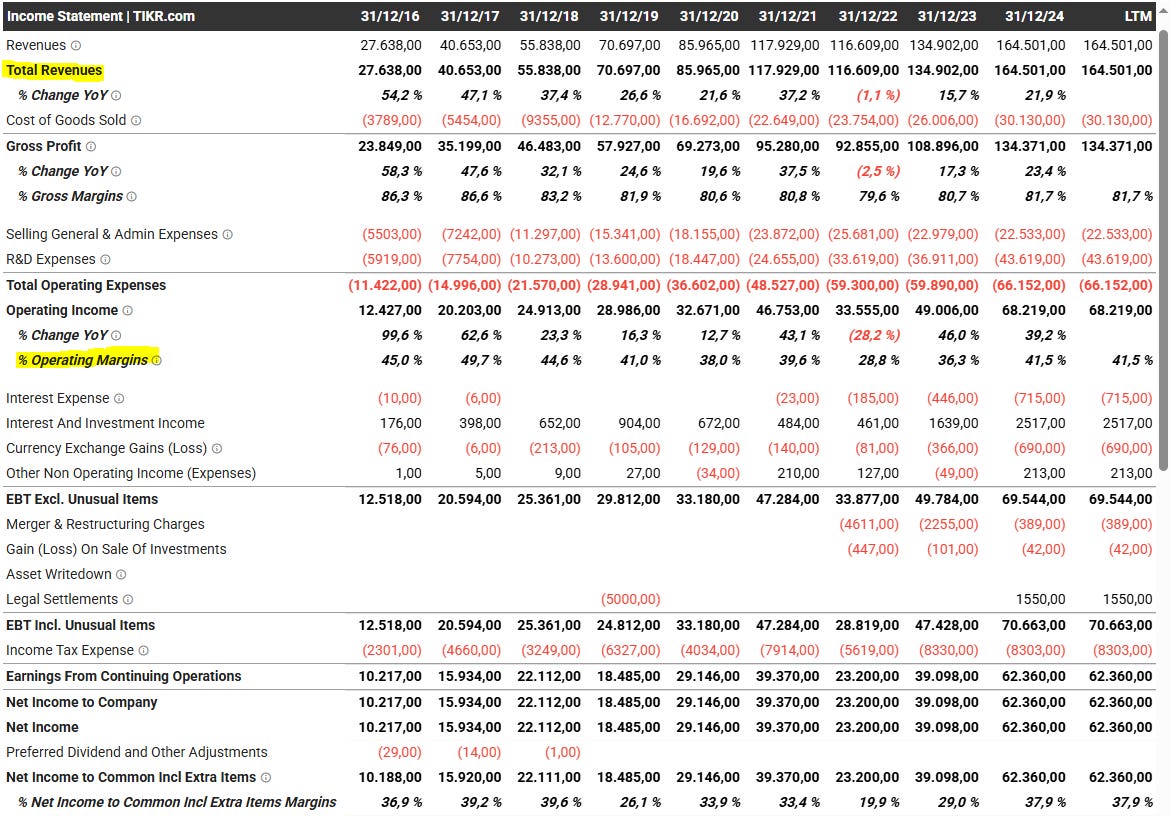
Task: Click info icon beside % Operating Margins
Action: (156, 361)
